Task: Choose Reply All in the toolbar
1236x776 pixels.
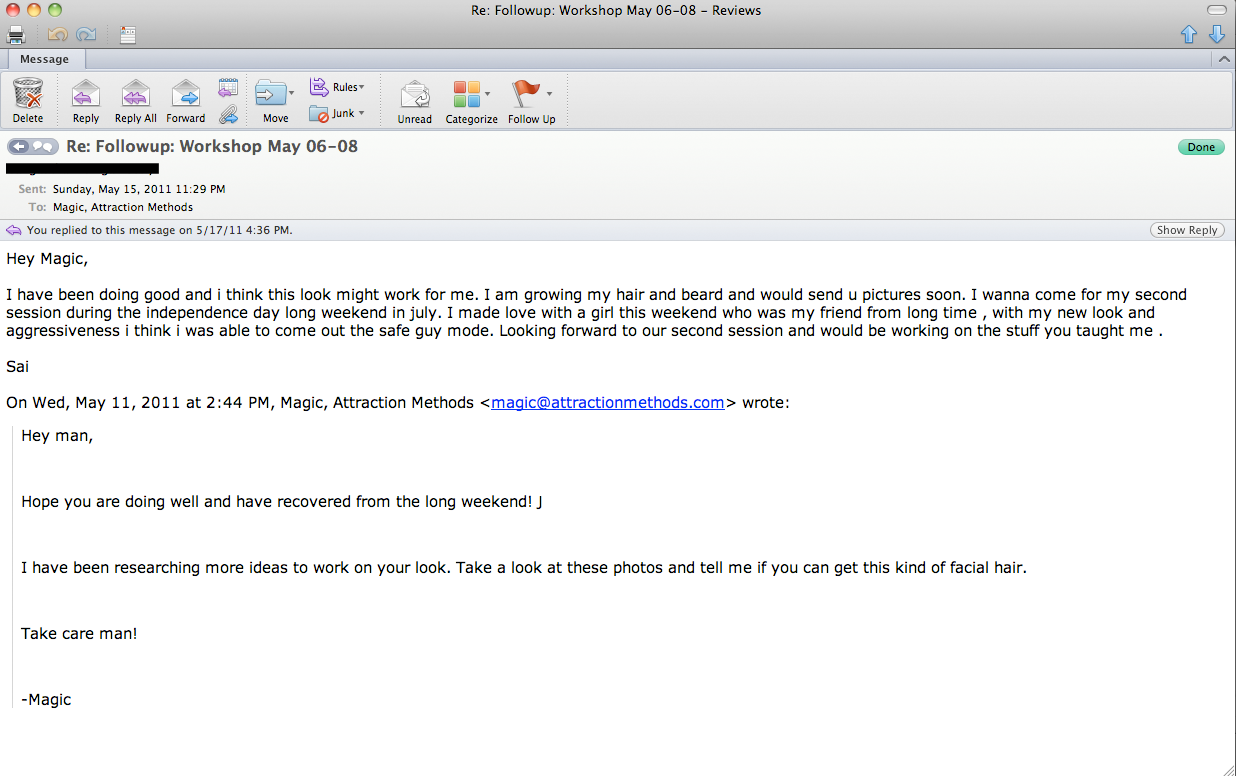Action: 136,101
